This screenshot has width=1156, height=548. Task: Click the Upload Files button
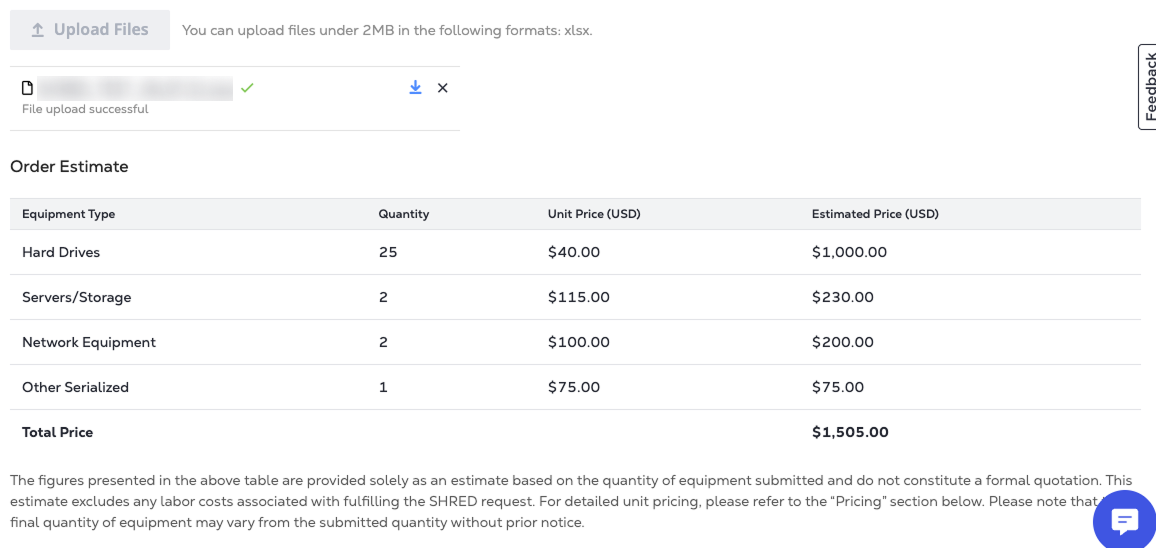[90, 30]
